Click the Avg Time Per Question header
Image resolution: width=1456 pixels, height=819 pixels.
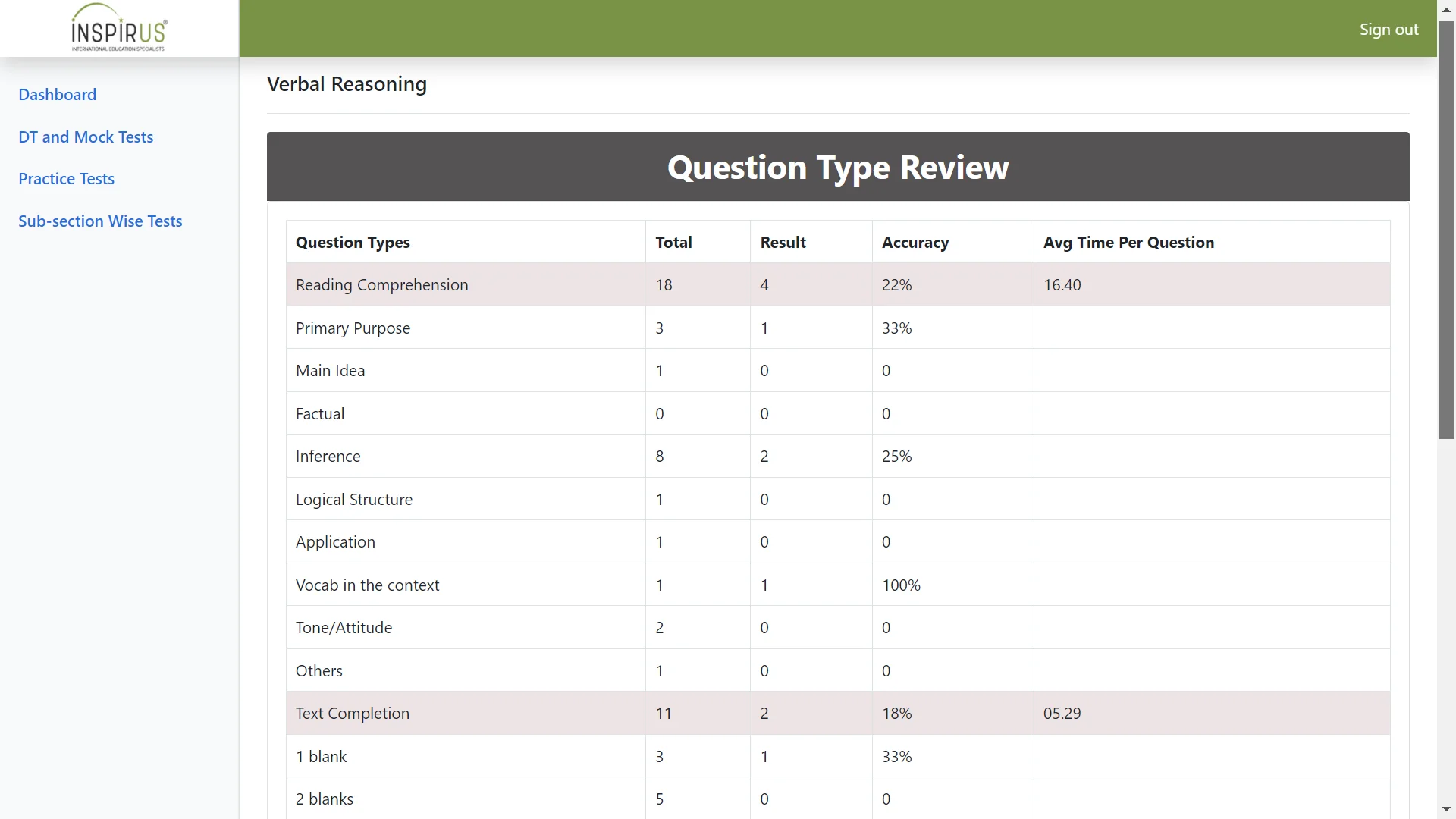coord(1128,243)
